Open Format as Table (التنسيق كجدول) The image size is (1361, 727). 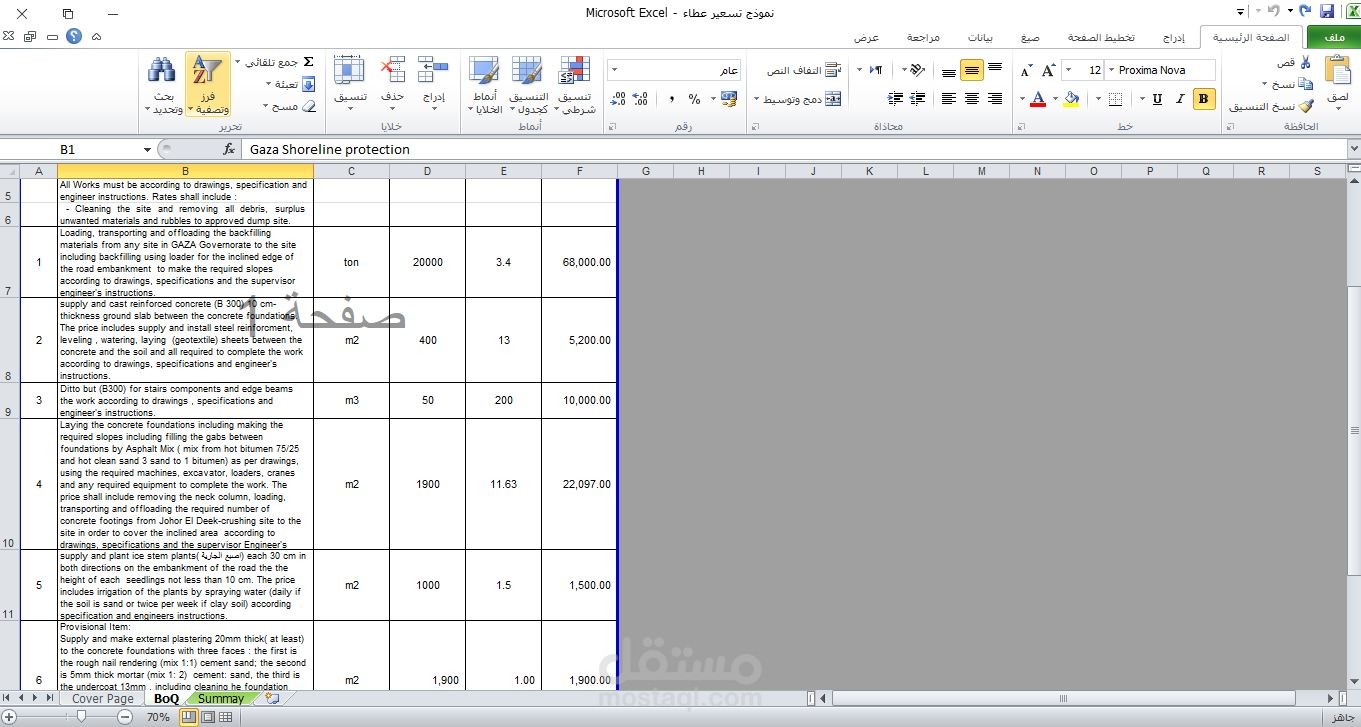point(527,84)
